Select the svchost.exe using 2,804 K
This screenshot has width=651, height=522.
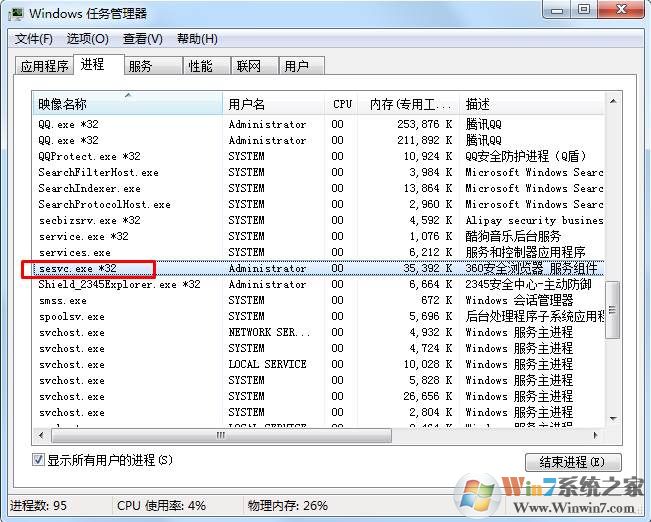pyautogui.click(x=318, y=412)
